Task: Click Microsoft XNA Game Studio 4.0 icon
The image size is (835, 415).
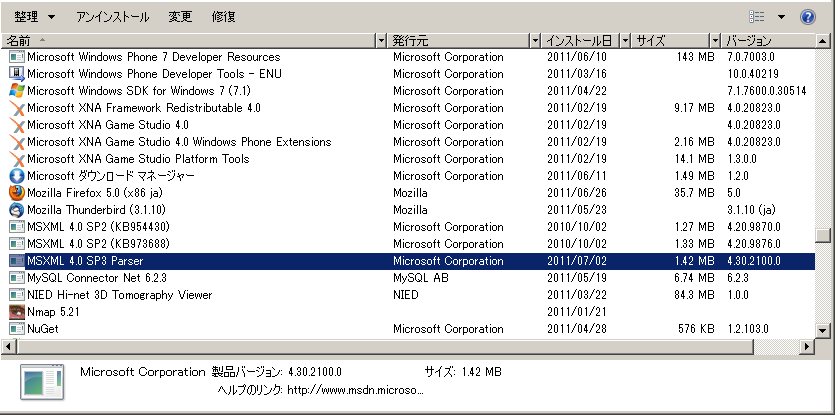Action: coord(16,125)
